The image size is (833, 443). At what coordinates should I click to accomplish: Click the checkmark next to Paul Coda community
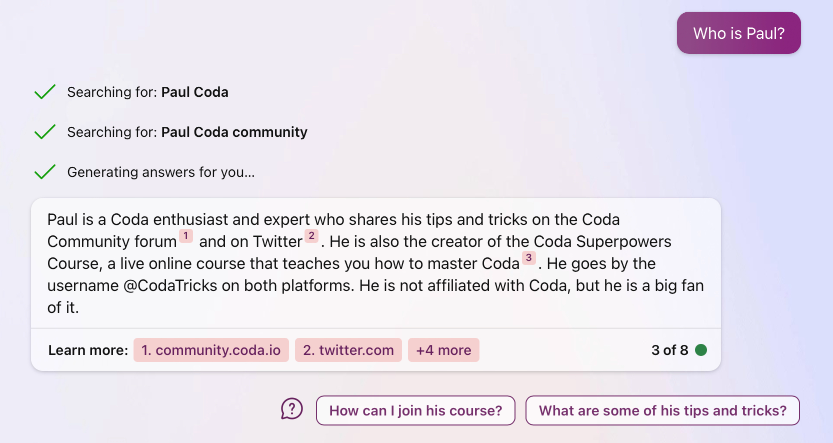[x=45, y=132]
